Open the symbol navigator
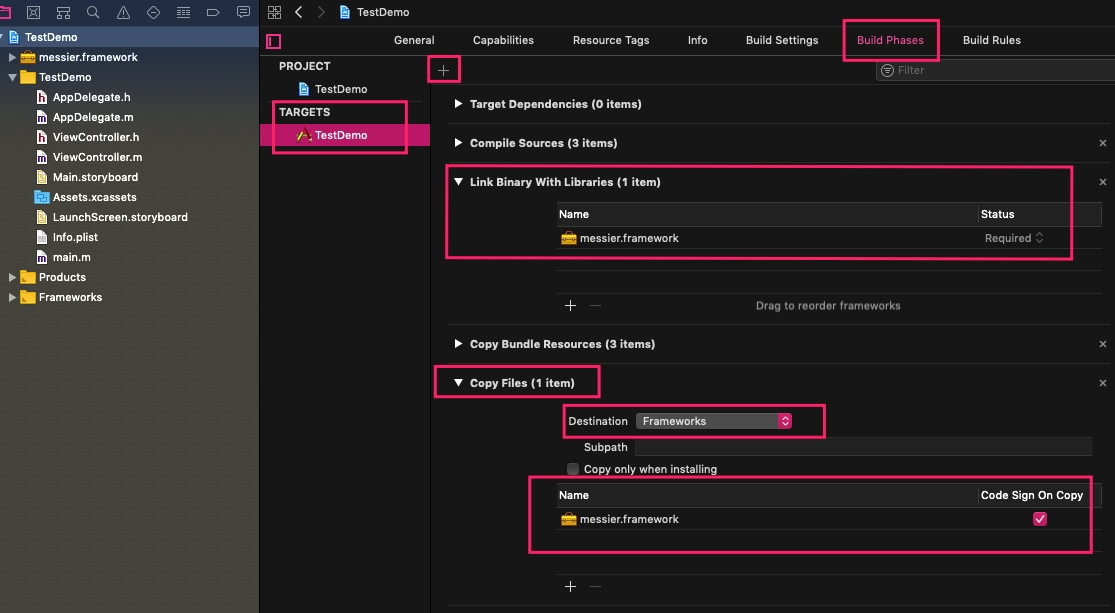This screenshot has width=1115, height=613. [x=63, y=12]
